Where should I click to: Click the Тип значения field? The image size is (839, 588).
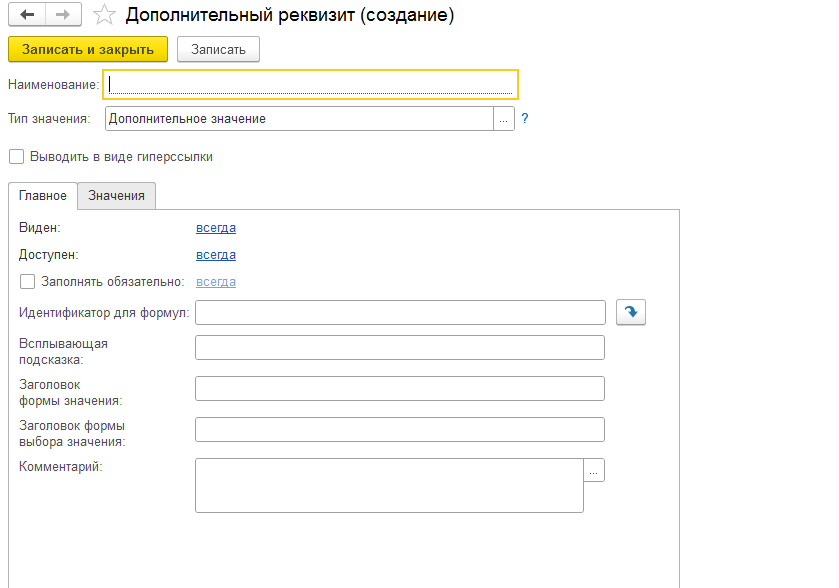[299, 119]
